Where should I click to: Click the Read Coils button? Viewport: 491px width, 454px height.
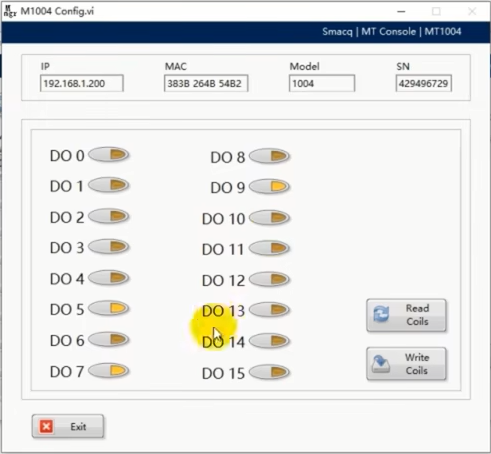pos(406,315)
